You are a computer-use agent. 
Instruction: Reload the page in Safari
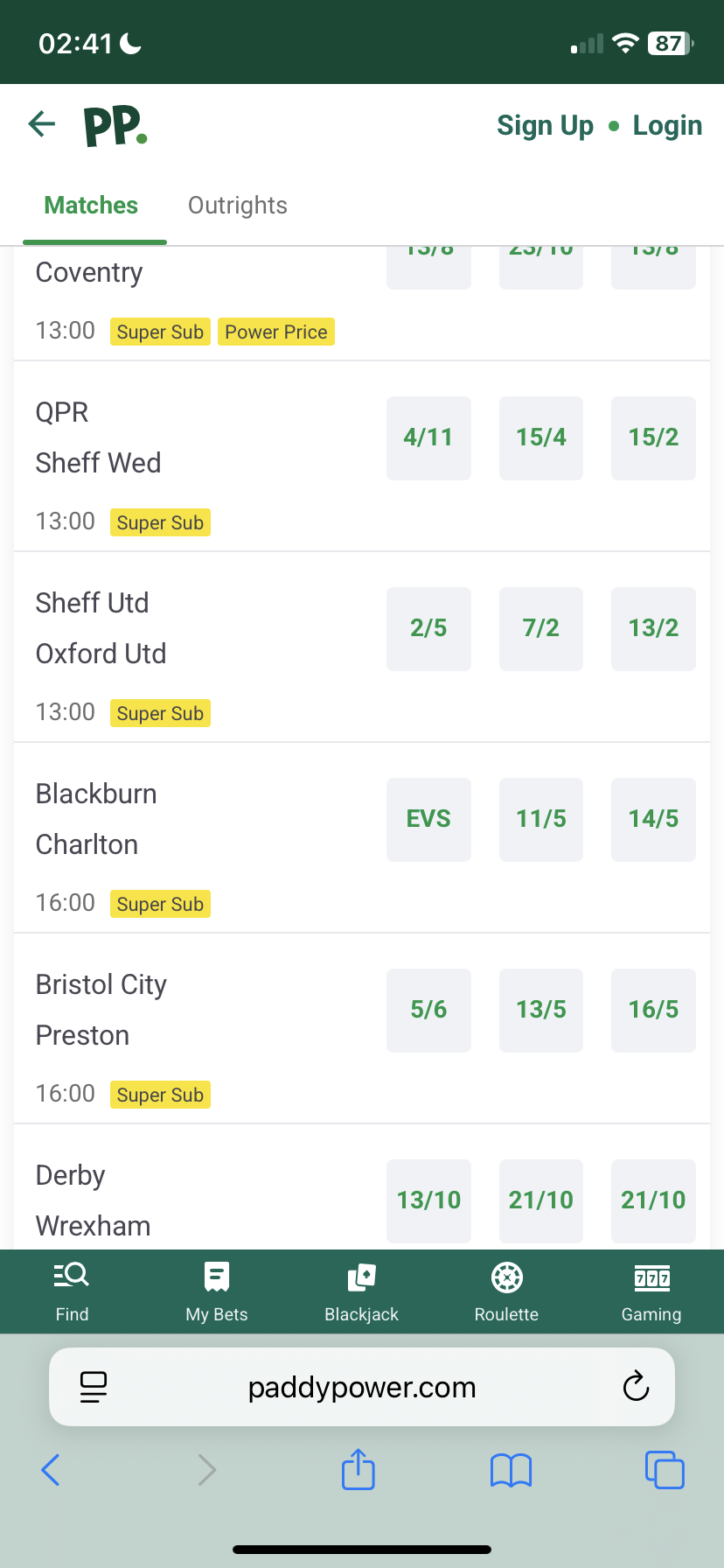click(x=636, y=1386)
